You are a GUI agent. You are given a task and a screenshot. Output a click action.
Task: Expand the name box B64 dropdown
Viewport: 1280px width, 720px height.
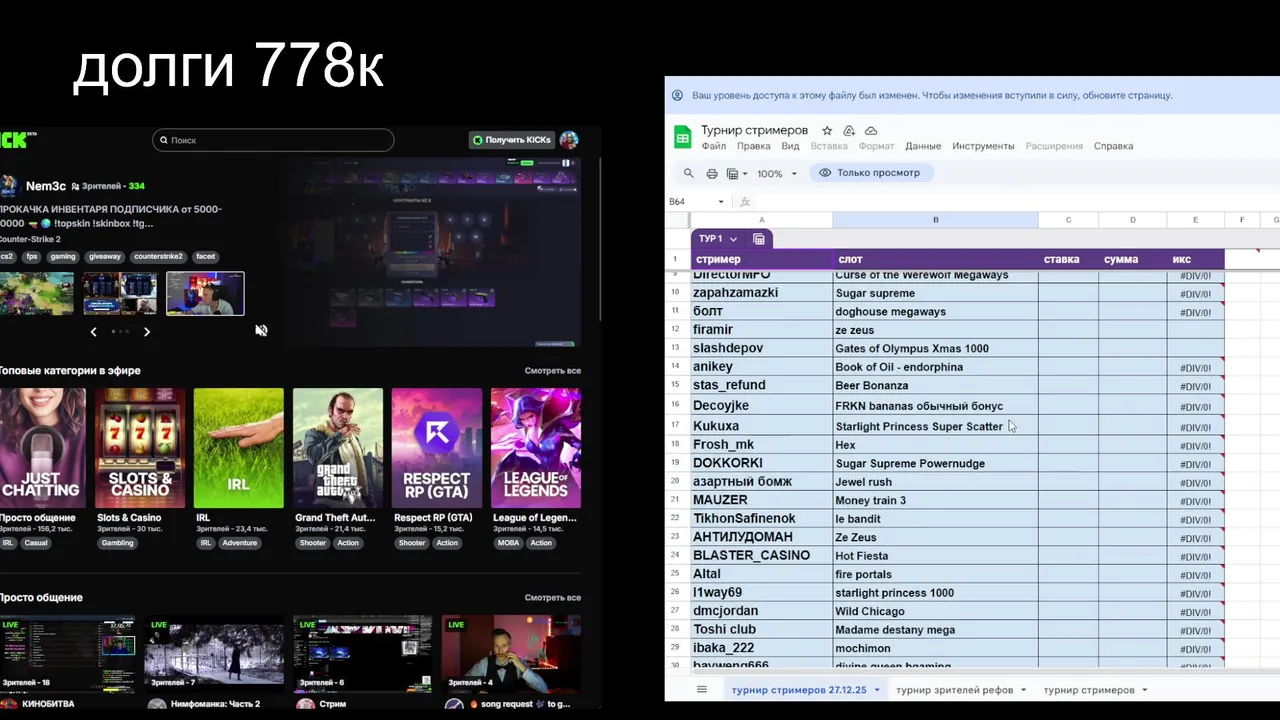(720, 202)
